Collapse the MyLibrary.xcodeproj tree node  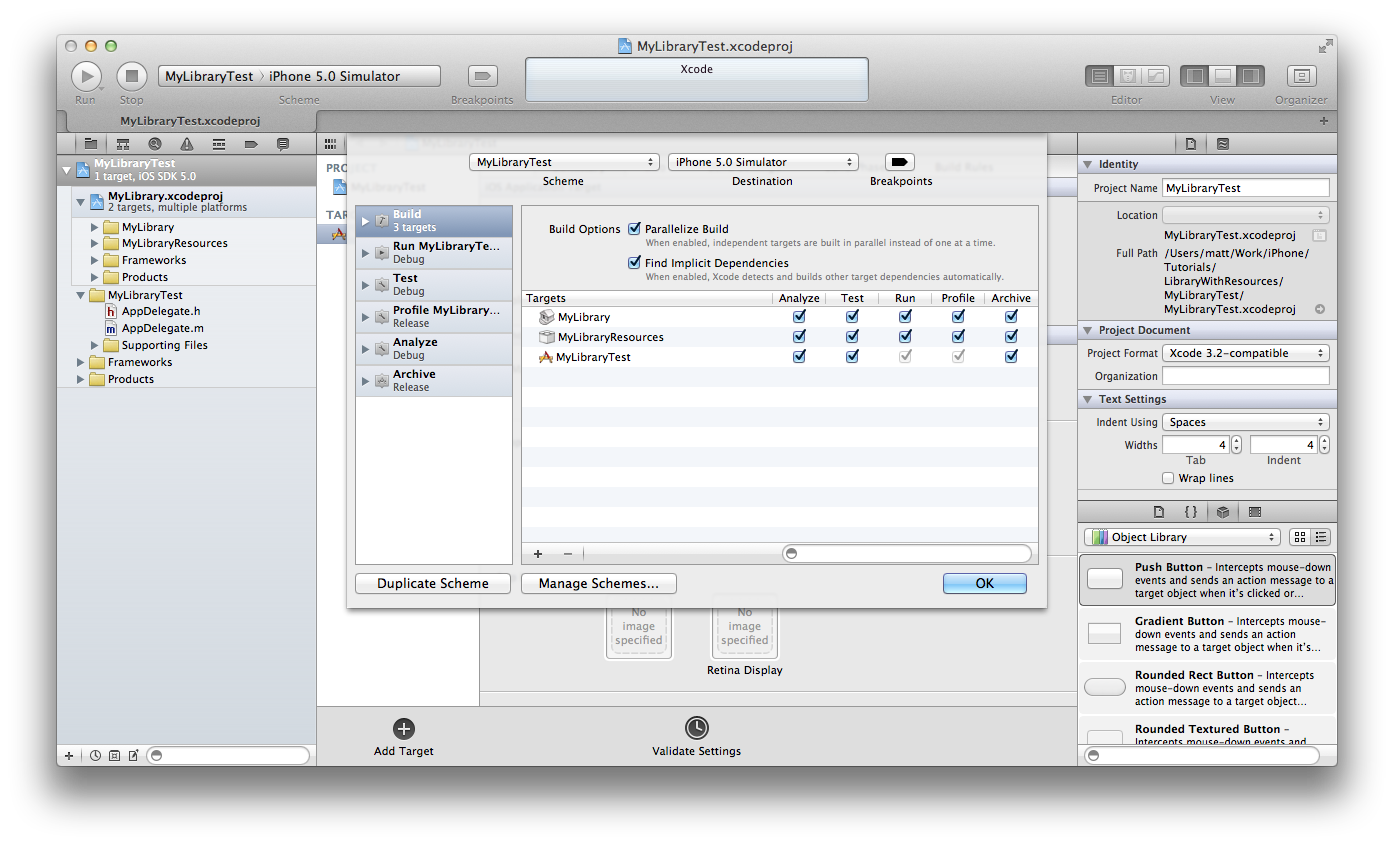(x=81, y=201)
